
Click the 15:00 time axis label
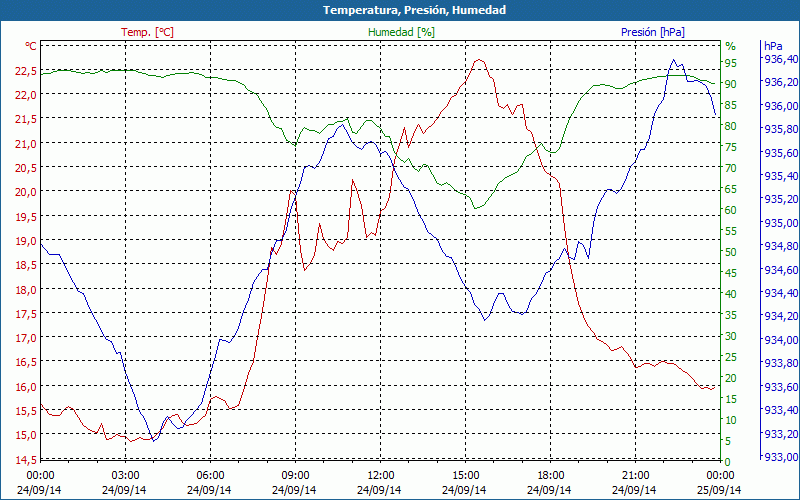465,476
